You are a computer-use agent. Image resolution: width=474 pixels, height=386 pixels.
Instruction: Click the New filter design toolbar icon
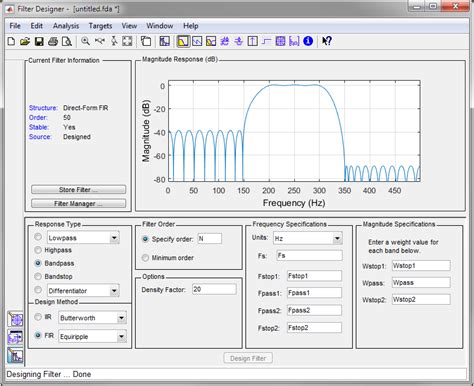(x=11, y=41)
